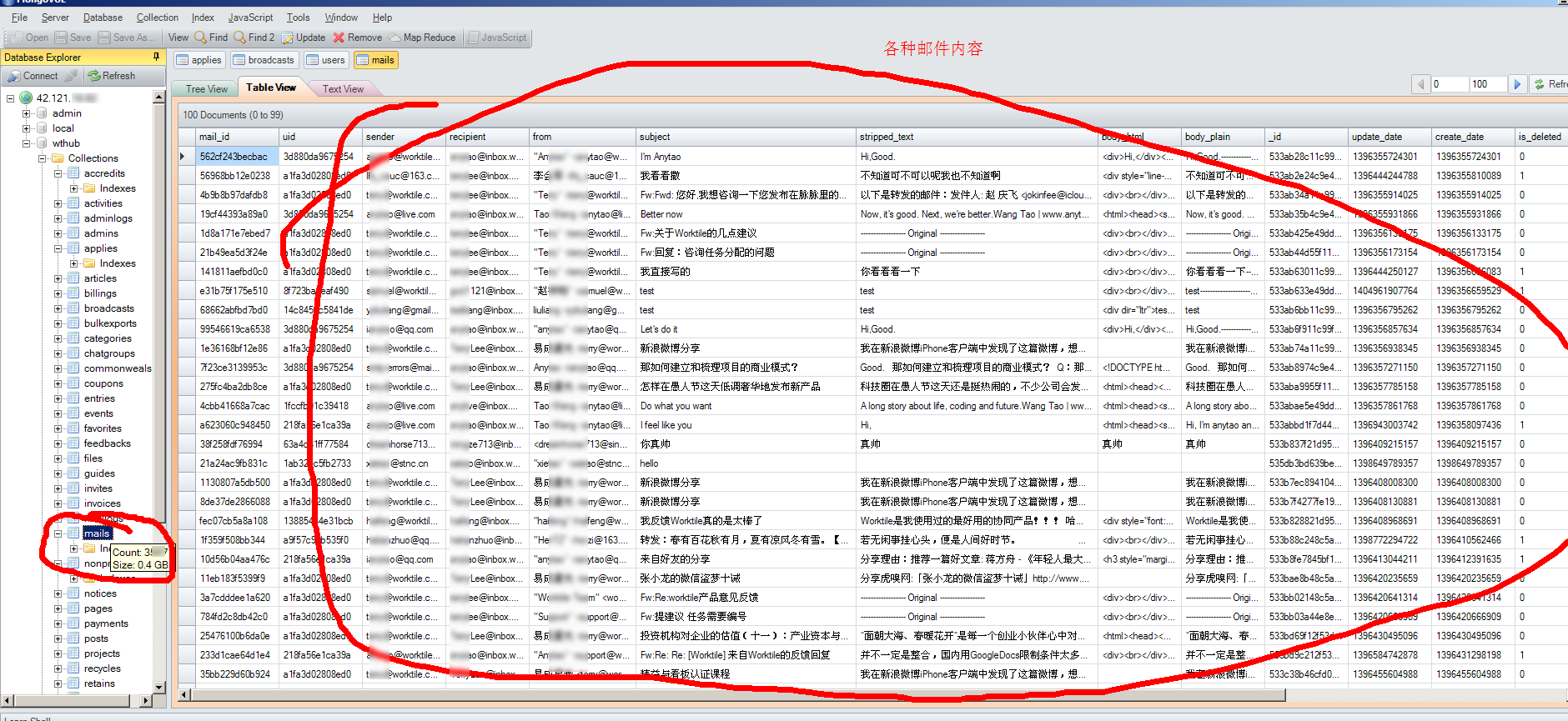Screen dimensions: 1568x721
Task: Select the projects collection
Action: pos(102,653)
